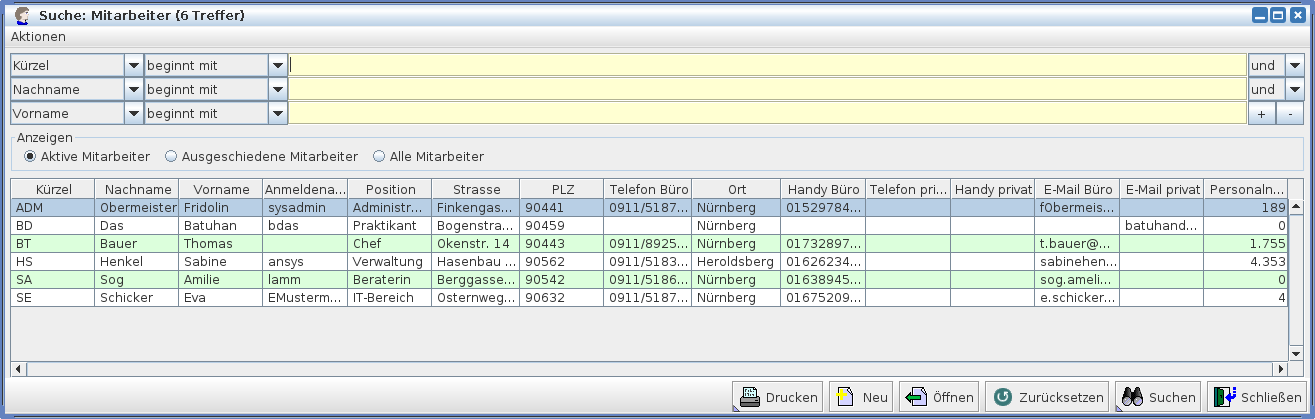Open the Aktionen menu
This screenshot has height=419, width=1315.
click(x=38, y=37)
